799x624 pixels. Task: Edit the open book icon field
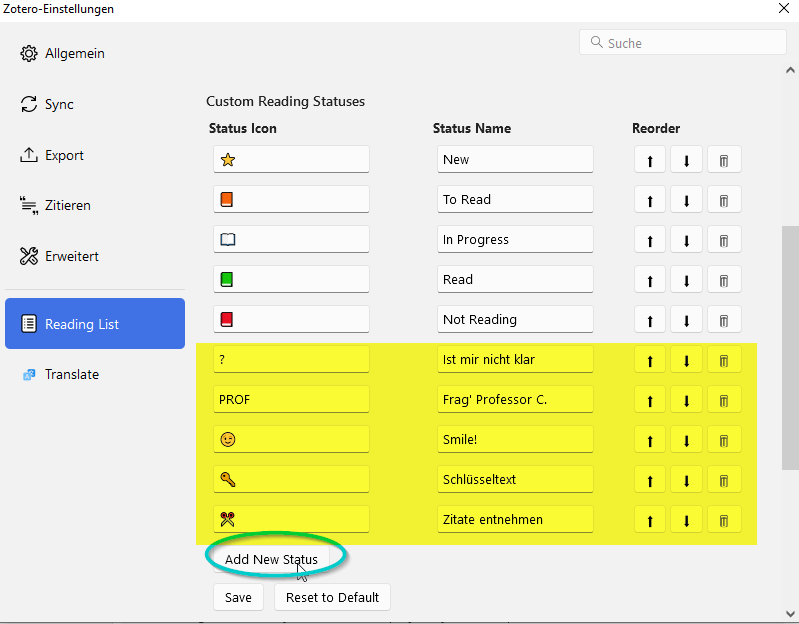[x=291, y=239]
